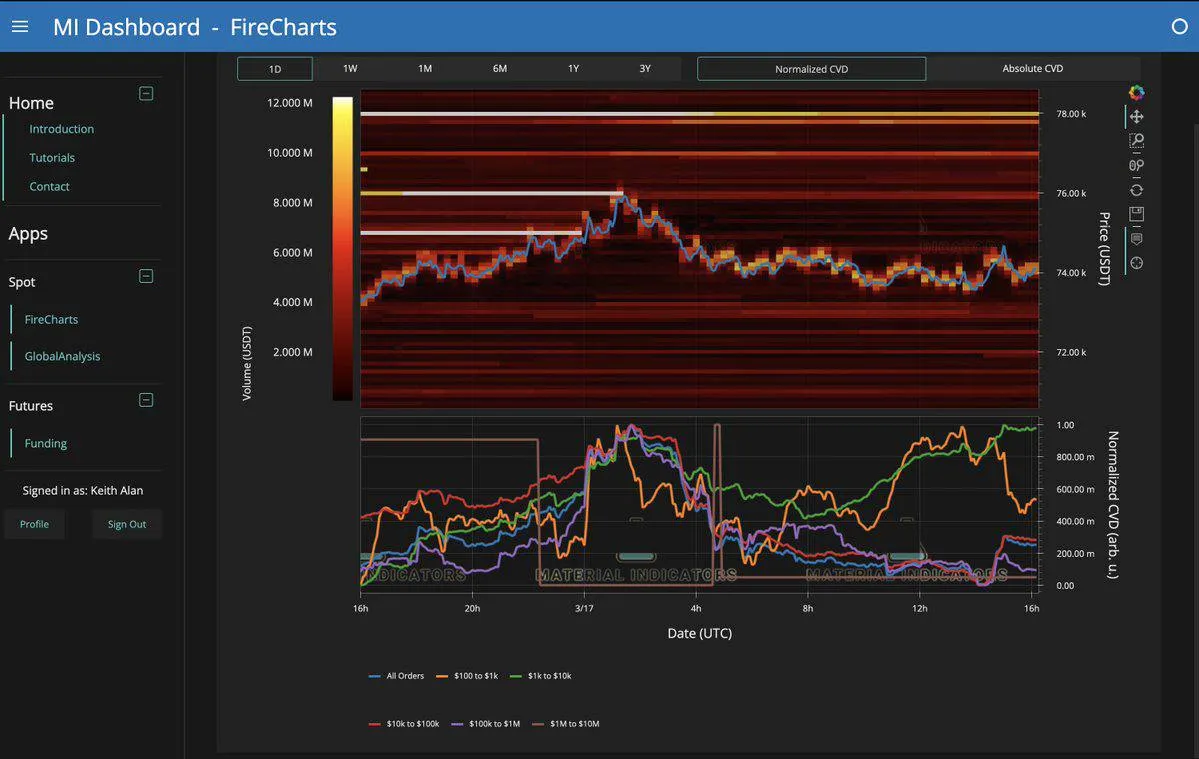Open the GlobalAnalysis link
Viewport: 1199px width, 759px height.
(x=62, y=356)
